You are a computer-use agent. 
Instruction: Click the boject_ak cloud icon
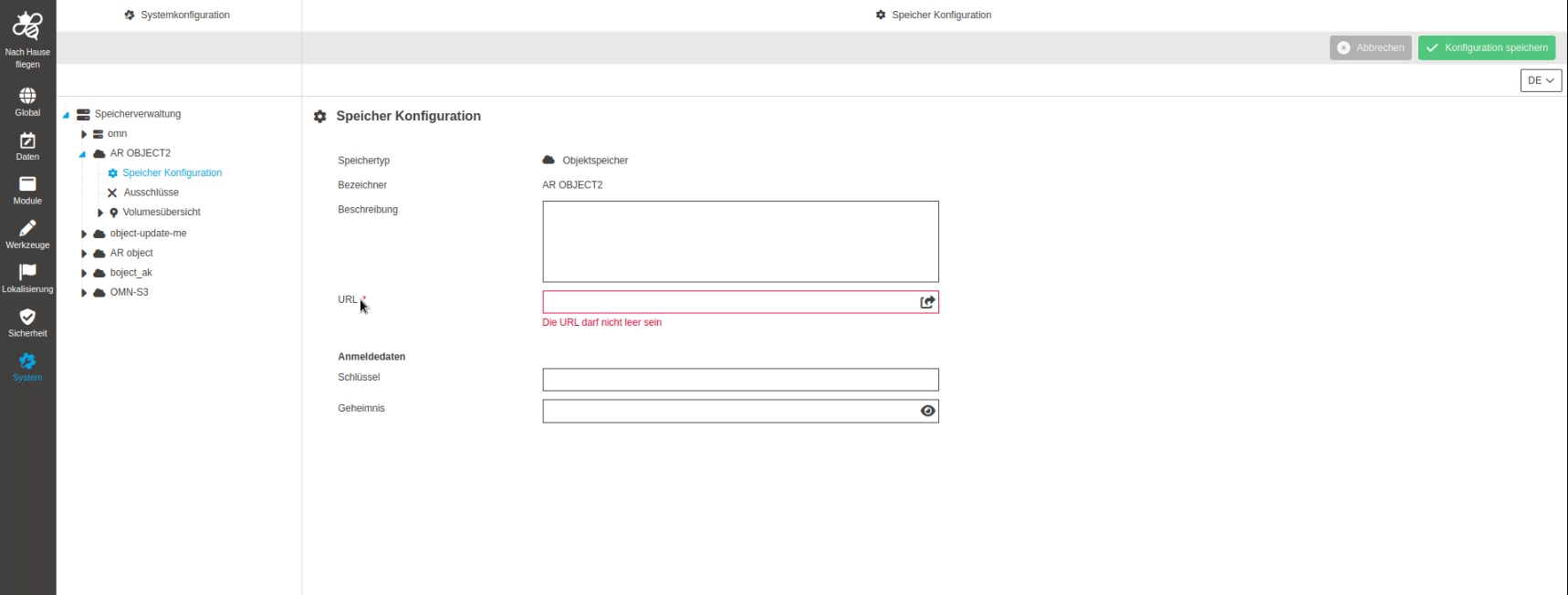[99, 273]
